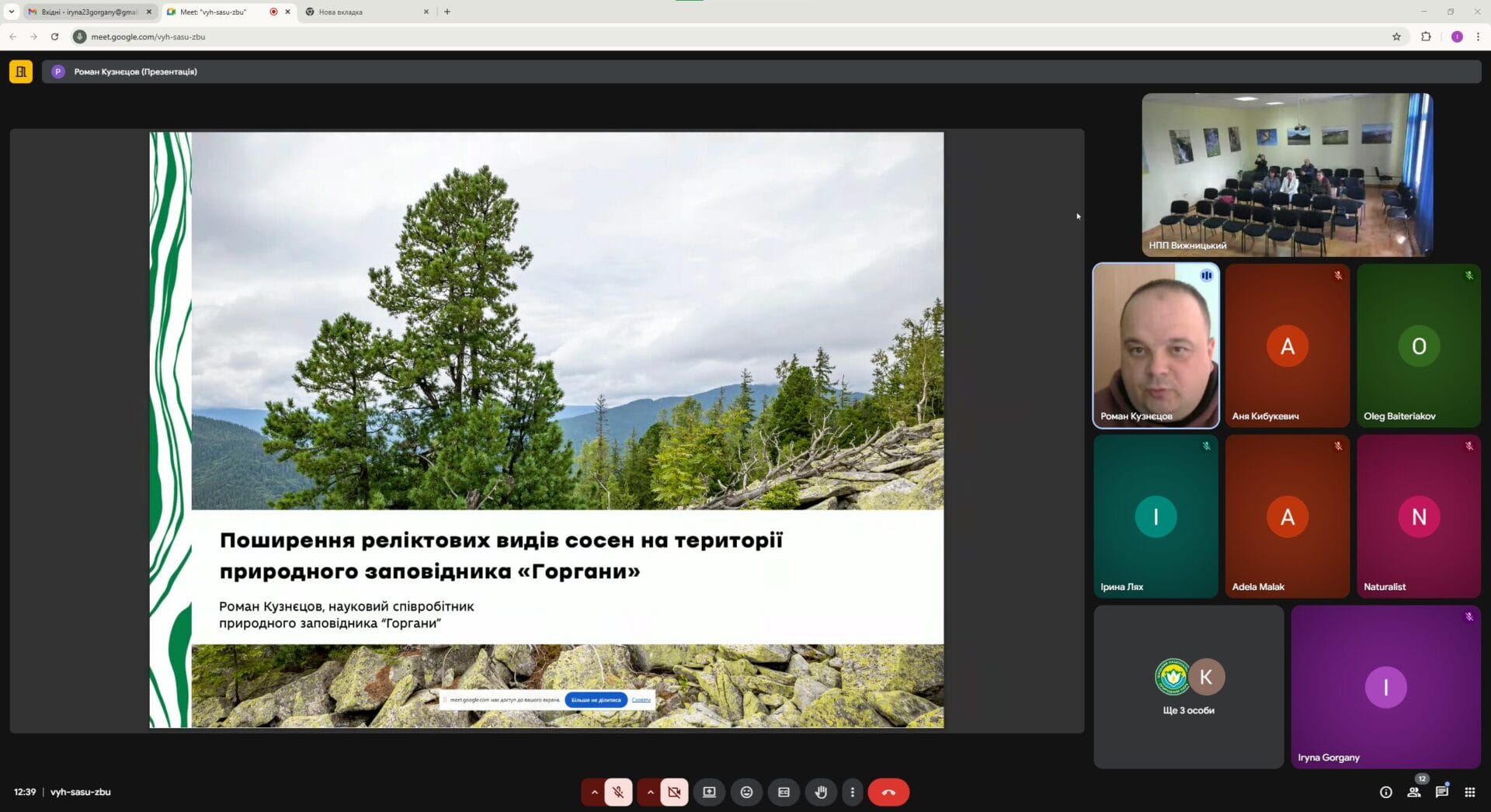The height and width of the screenshot is (812, 1491).
Task: Show the participants list
Action: 1413,792
